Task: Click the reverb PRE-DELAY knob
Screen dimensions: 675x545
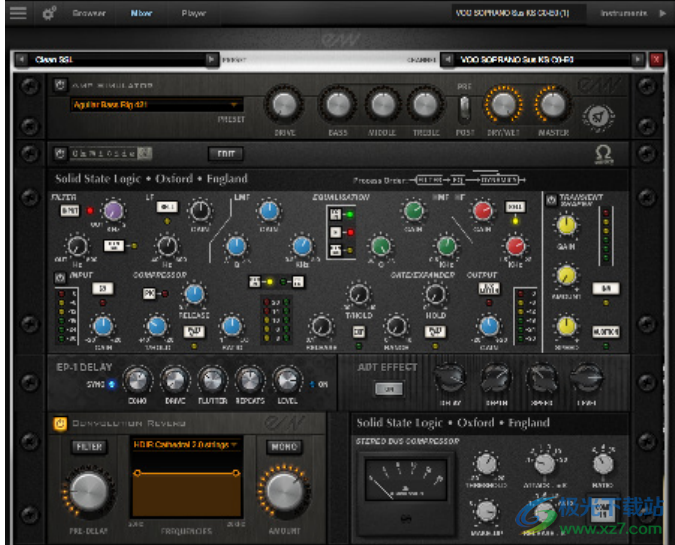Action: pyautogui.click(x=88, y=491)
